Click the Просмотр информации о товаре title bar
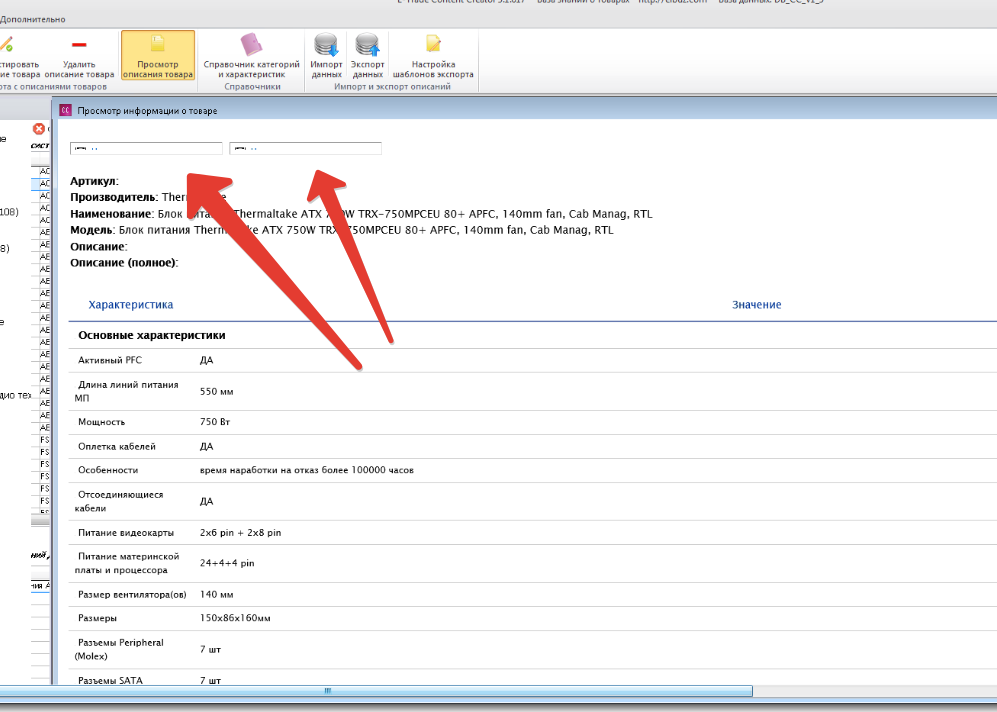This screenshot has height=712, width=997. [x=527, y=110]
